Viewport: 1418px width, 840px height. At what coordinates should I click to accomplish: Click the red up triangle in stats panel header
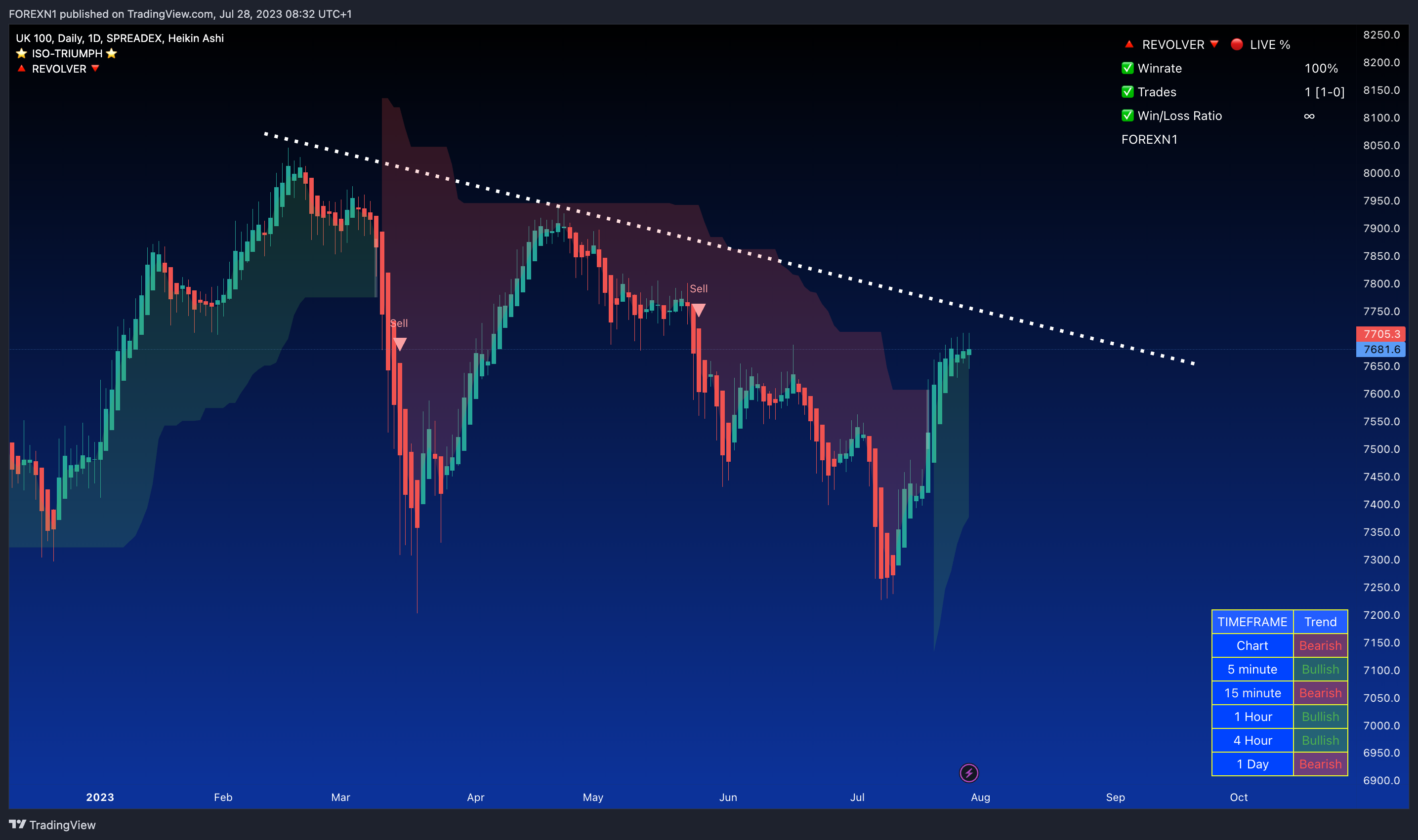(x=1128, y=44)
